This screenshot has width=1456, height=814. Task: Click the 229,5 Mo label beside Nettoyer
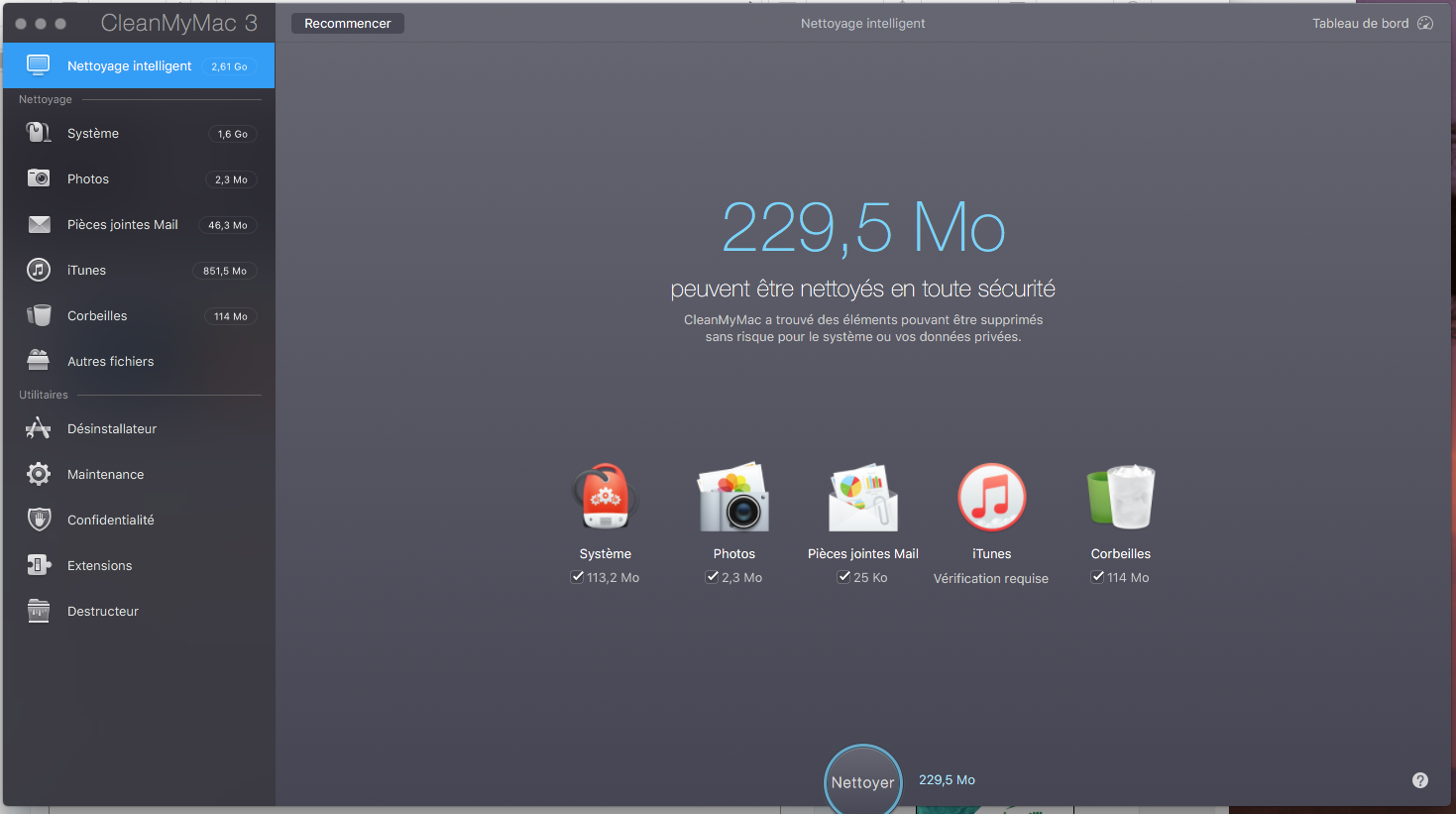click(x=947, y=780)
